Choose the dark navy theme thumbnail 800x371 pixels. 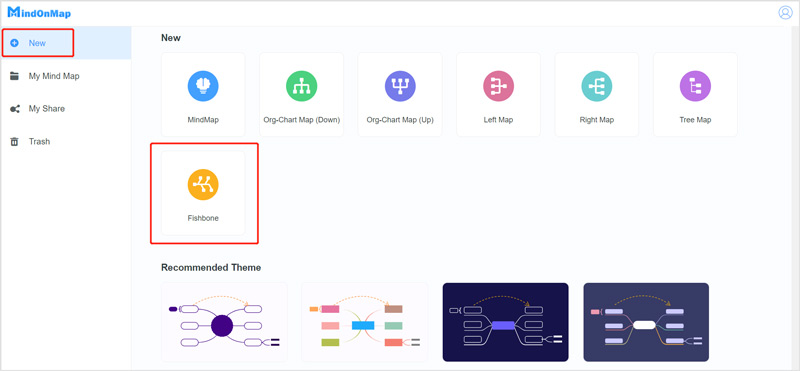pos(505,322)
